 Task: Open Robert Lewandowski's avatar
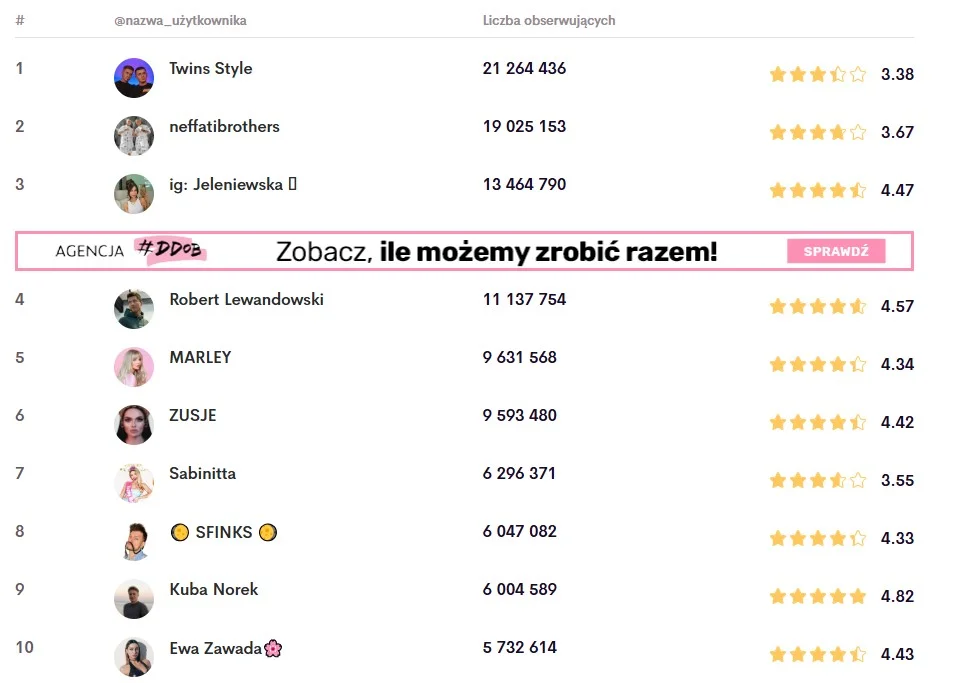[134, 309]
